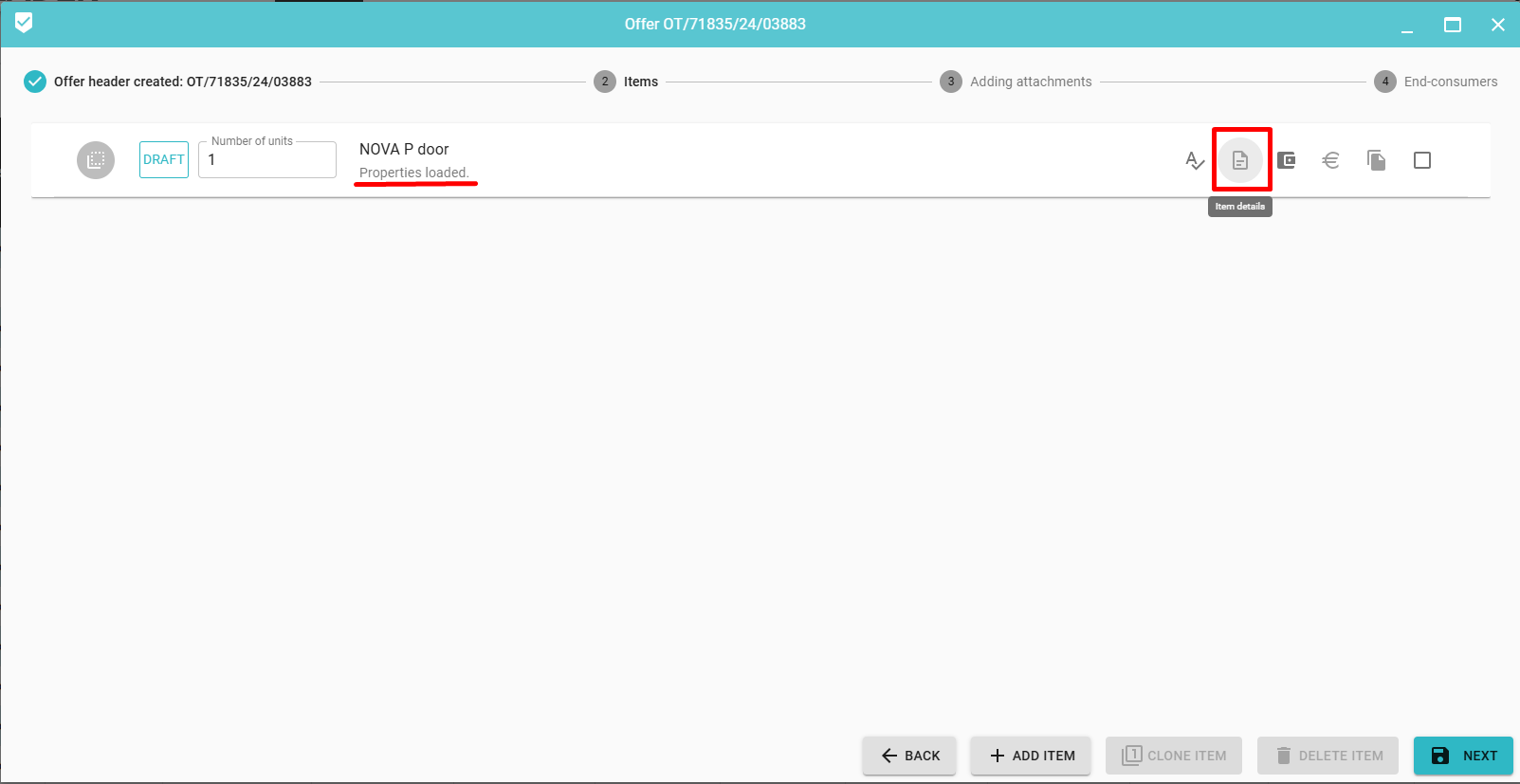Click the completed checkmark step icon
Screen dimensions: 1520x784
click(35, 82)
